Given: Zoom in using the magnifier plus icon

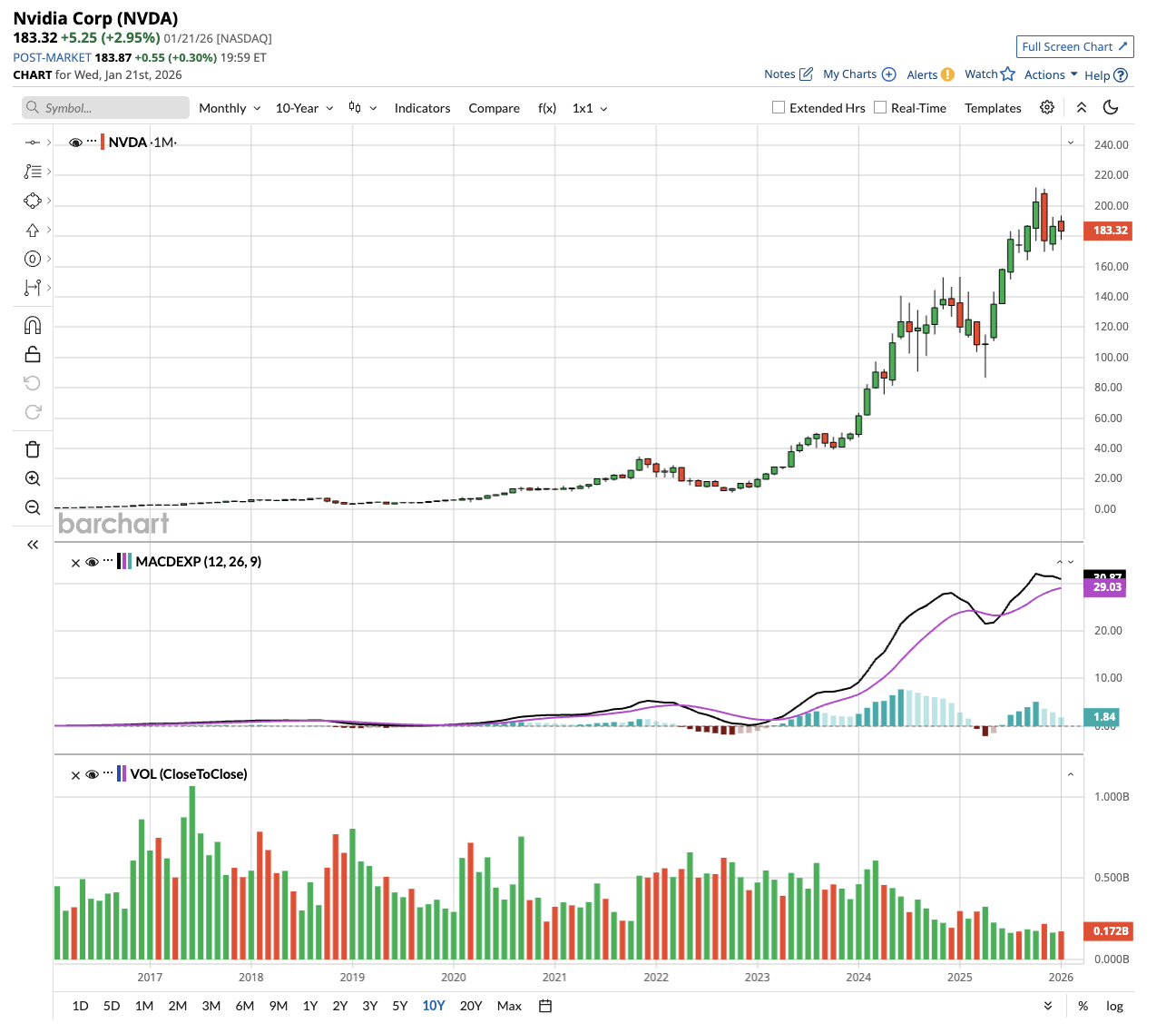Looking at the screenshot, I should (33, 478).
